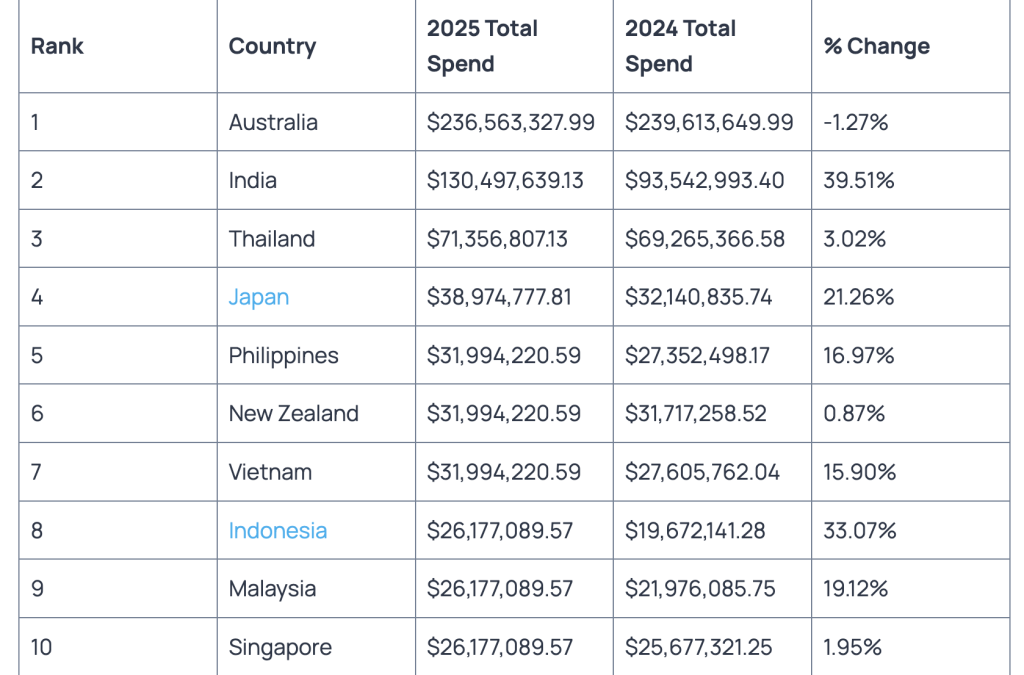Select India's 39.51% change value
This screenshot has height=675, width=1024.
(x=858, y=180)
